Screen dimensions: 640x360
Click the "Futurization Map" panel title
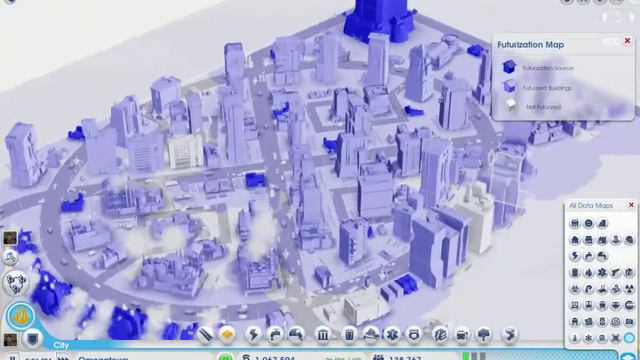(x=531, y=44)
